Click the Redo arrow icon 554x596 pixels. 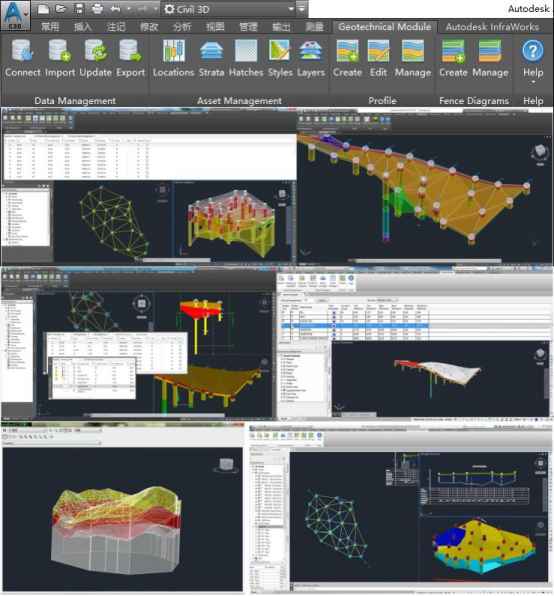tap(143, 9)
